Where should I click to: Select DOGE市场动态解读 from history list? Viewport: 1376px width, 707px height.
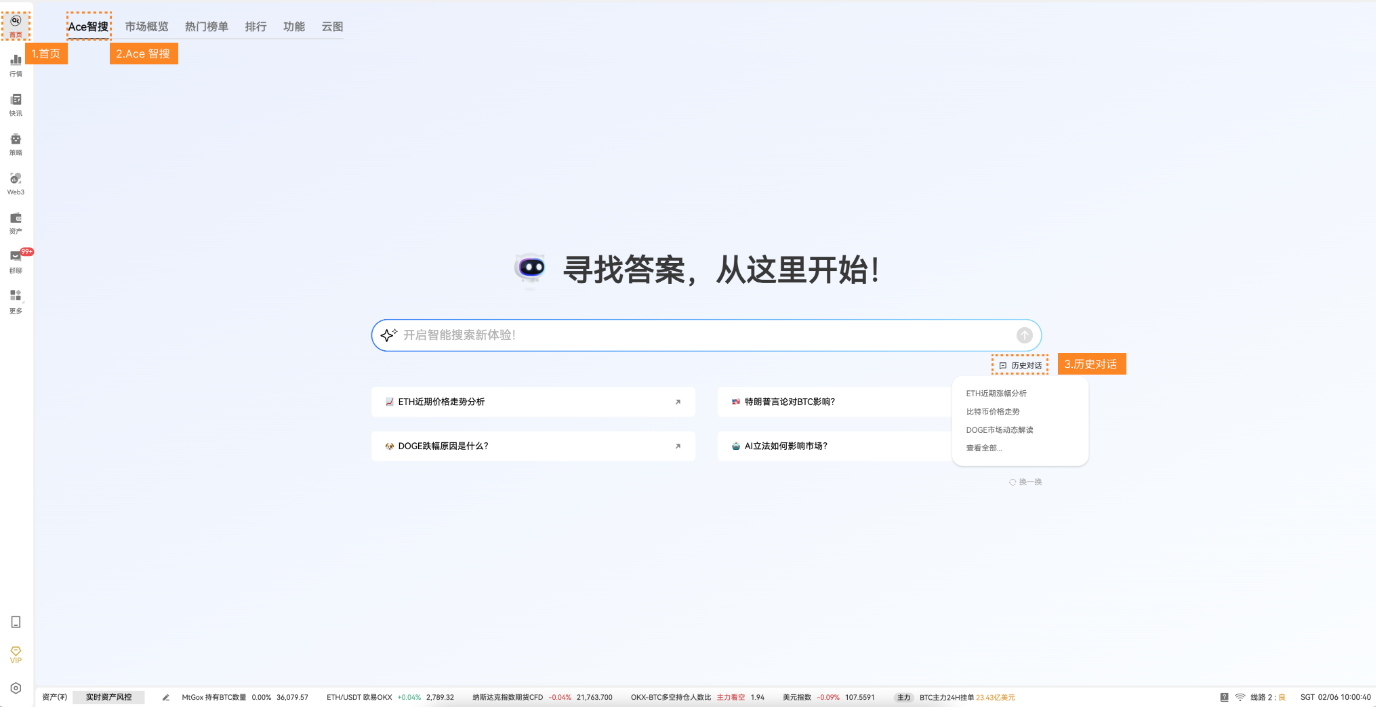(1000, 430)
